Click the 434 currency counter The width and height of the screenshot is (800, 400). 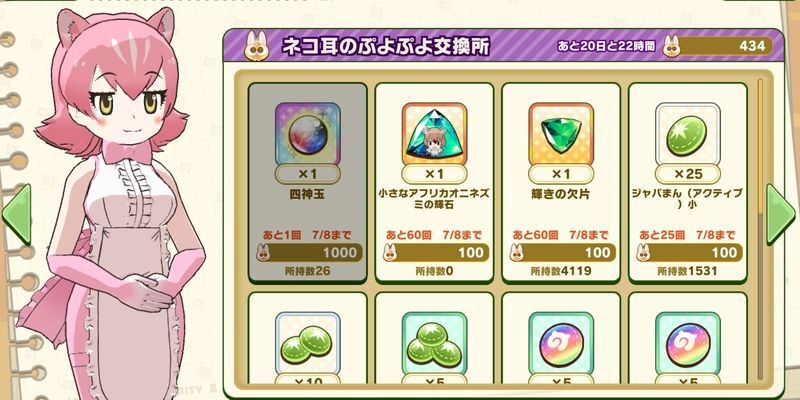[717, 46]
